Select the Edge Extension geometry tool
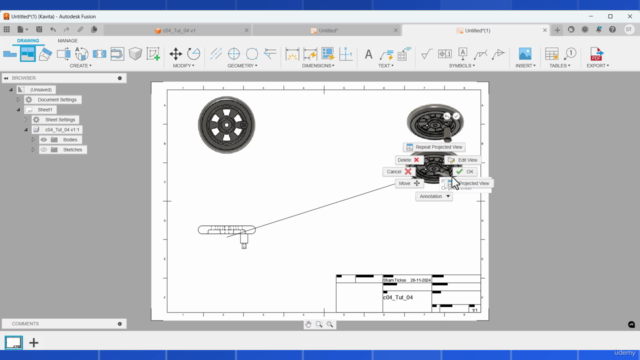The image size is (640, 360). click(x=270, y=54)
